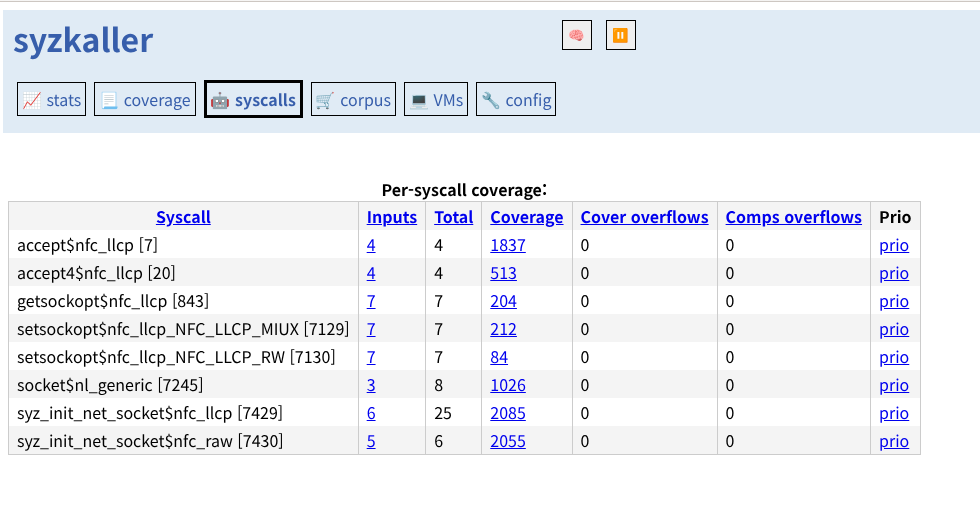Select the accept4$nfc_llcp [20] syscall name
The height and width of the screenshot is (510, 980).
(x=96, y=273)
